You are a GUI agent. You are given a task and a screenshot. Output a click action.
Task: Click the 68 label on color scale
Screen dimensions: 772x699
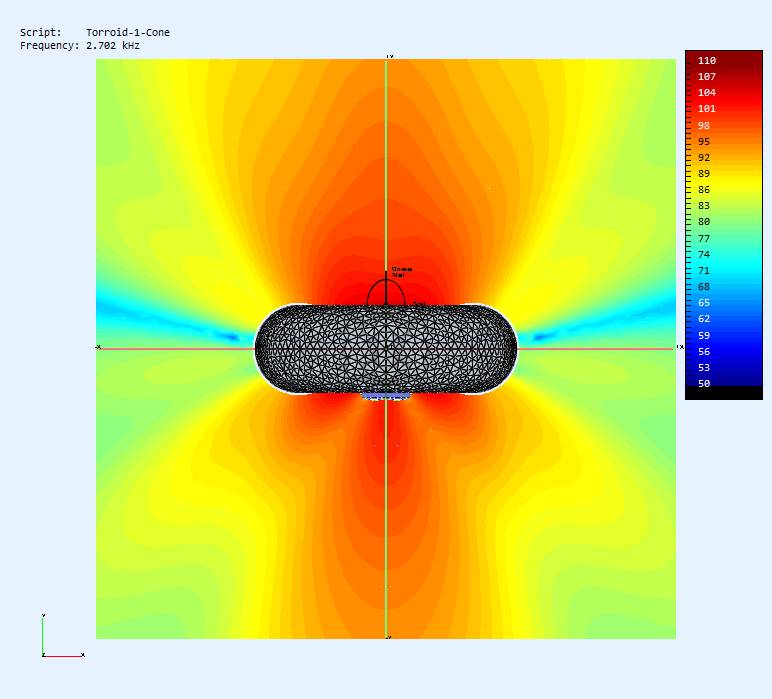[704, 286]
